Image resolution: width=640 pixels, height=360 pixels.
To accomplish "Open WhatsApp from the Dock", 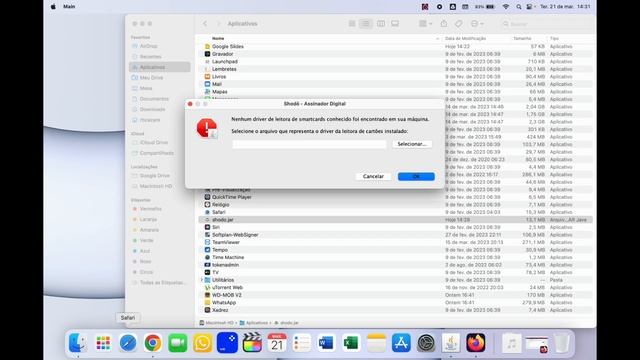I will 202,342.
